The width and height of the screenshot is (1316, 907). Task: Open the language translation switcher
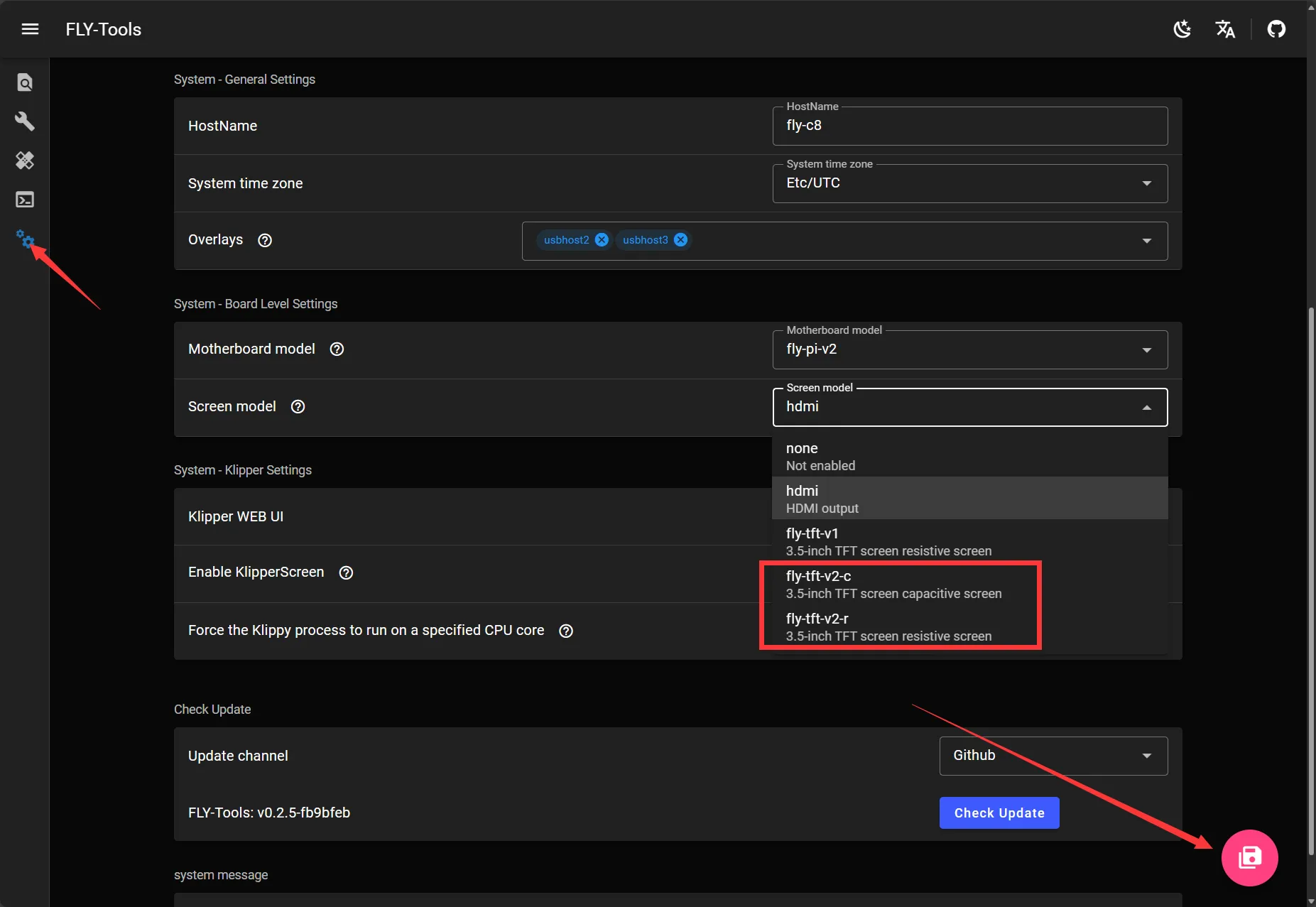(x=1225, y=29)
